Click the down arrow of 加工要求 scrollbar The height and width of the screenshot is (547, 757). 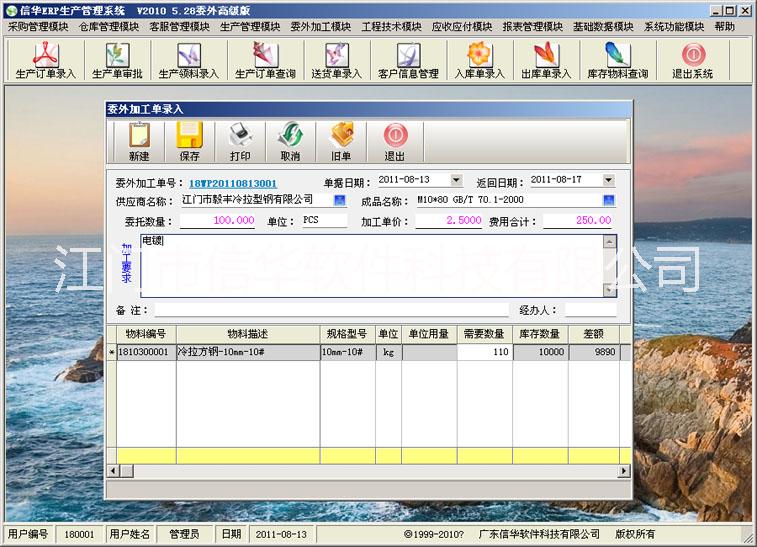coord(610,290)
